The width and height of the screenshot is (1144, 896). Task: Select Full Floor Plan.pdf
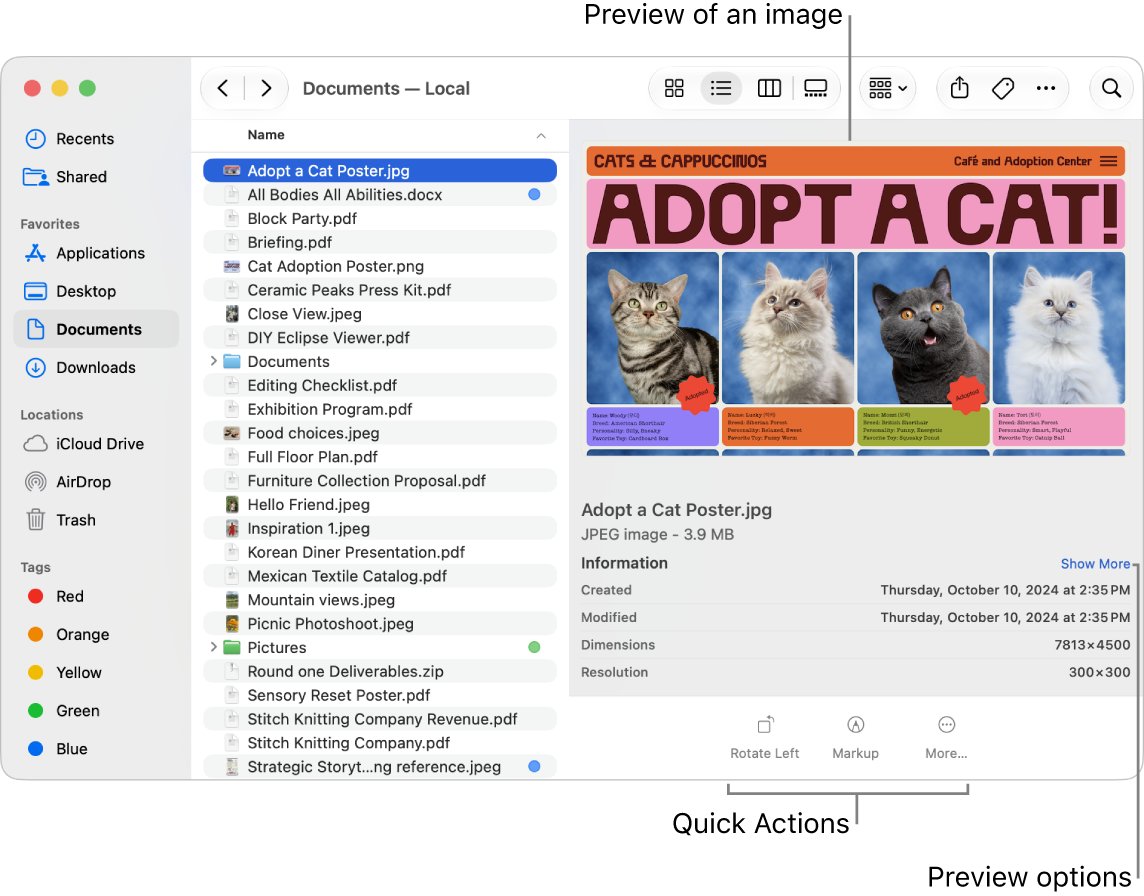(379, 457)
